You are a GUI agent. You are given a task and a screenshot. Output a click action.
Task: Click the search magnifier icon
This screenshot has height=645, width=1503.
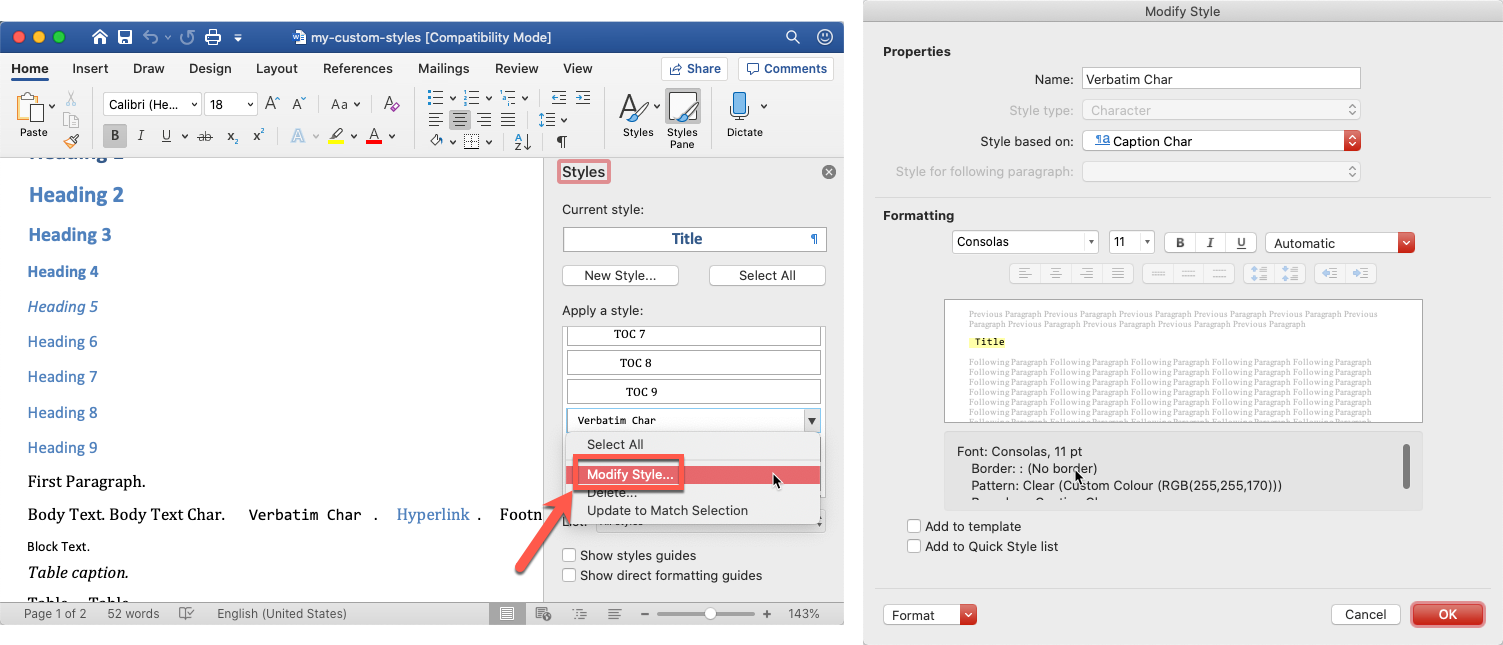[x=792, y=37]
